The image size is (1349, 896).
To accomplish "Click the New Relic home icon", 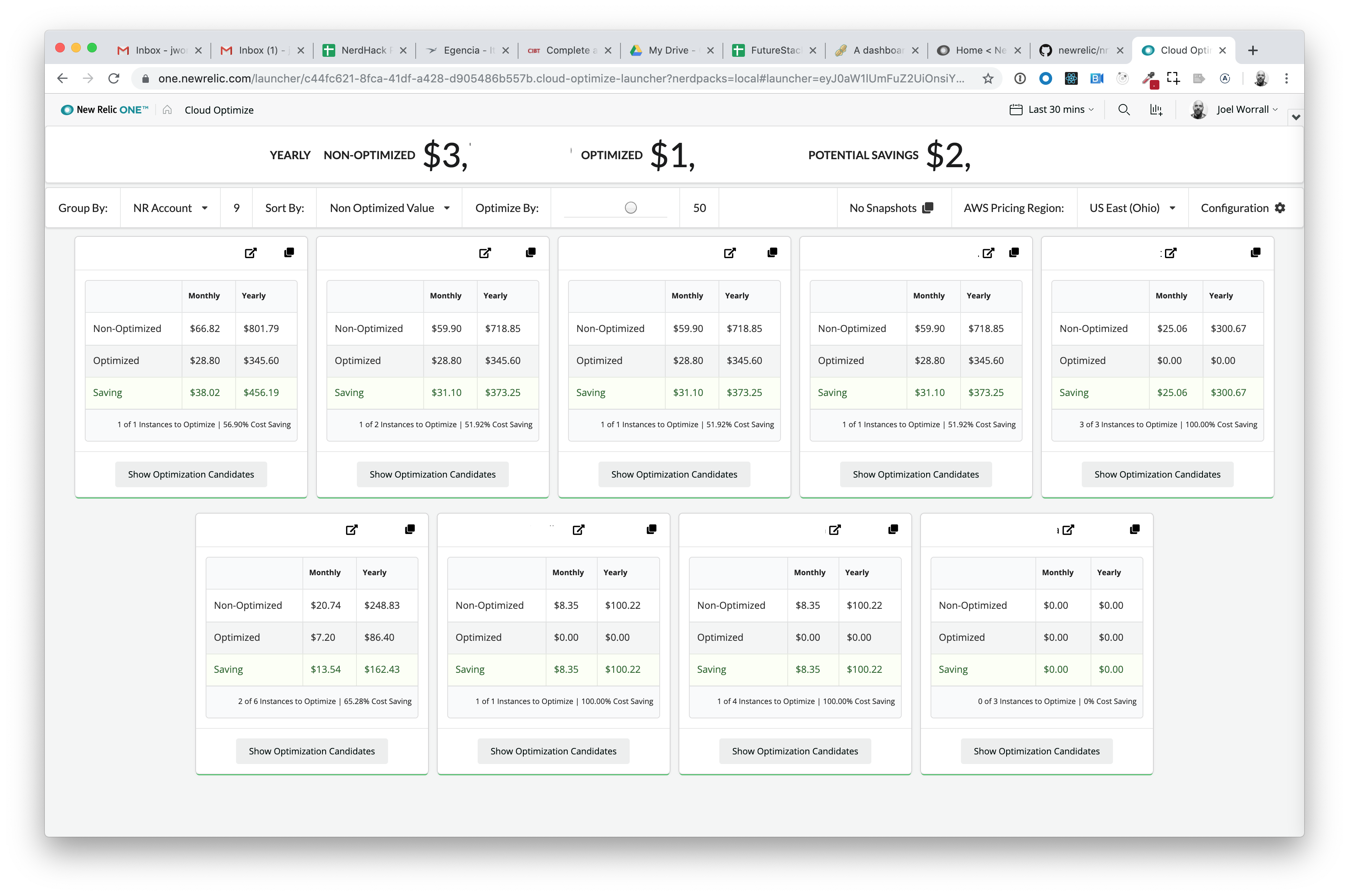I will (x=167, y=110).
